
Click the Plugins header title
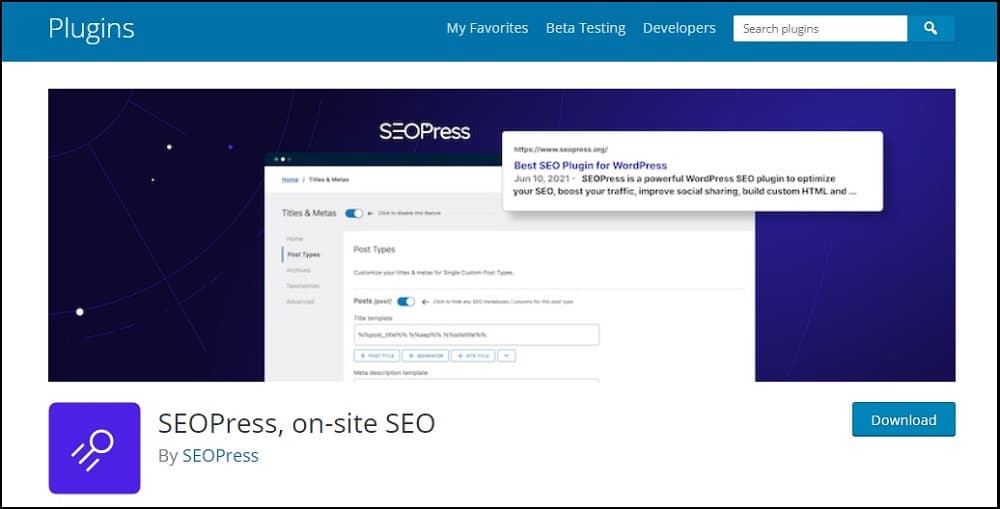tap(91, 28)
